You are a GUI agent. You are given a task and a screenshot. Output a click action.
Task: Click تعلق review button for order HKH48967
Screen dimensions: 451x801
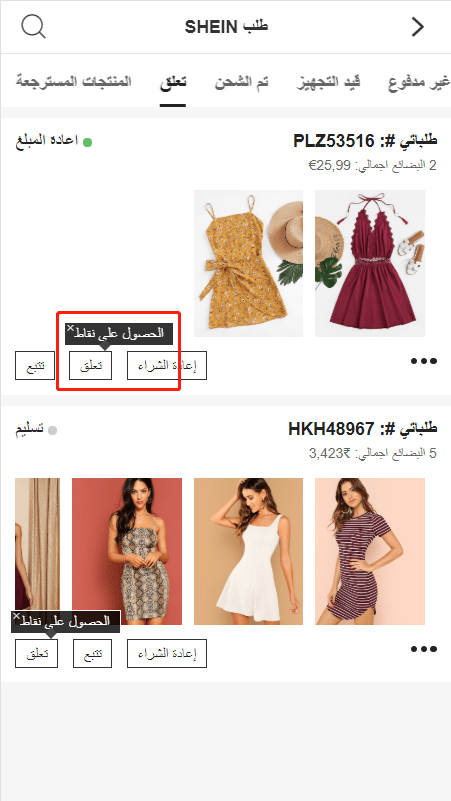pyautogui.click(x=36, y=653)
